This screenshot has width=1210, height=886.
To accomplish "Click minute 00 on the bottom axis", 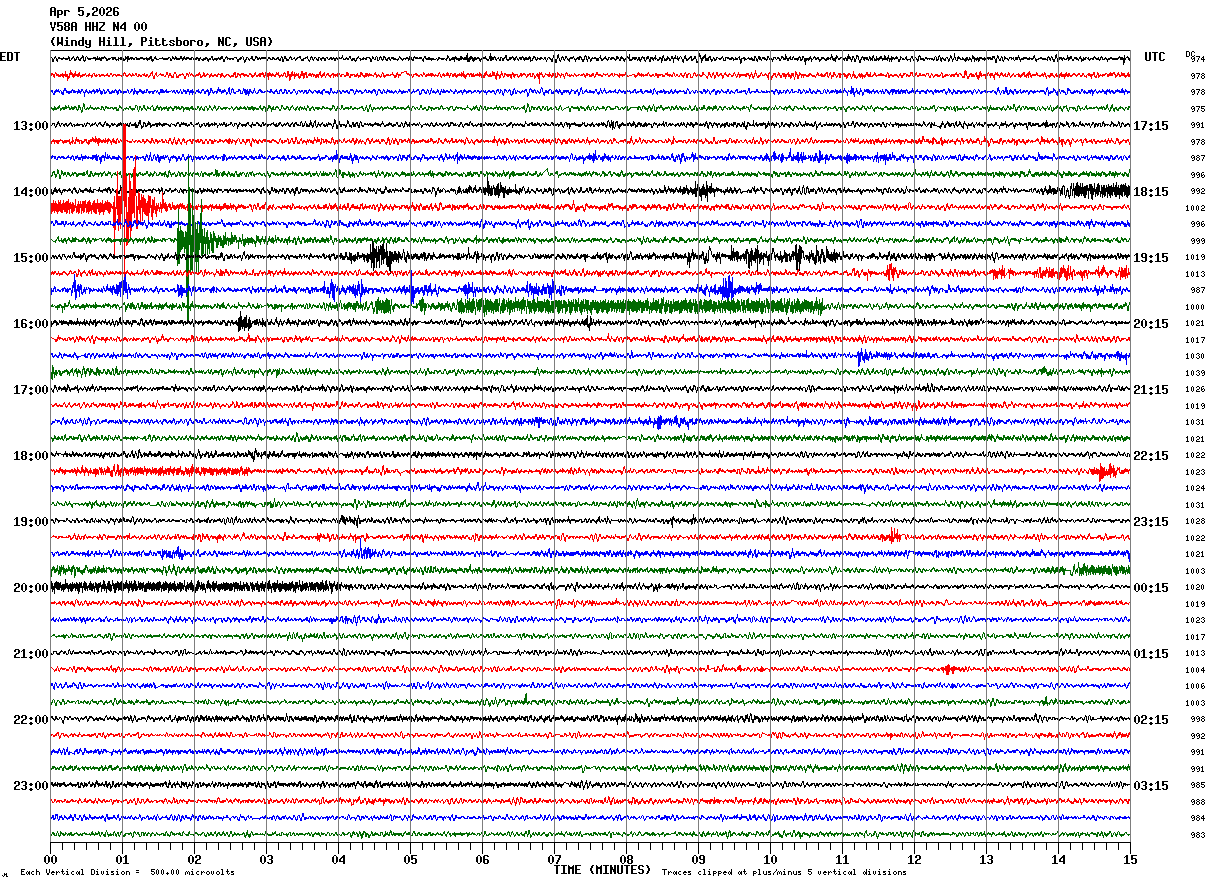I will coord(50,859).
